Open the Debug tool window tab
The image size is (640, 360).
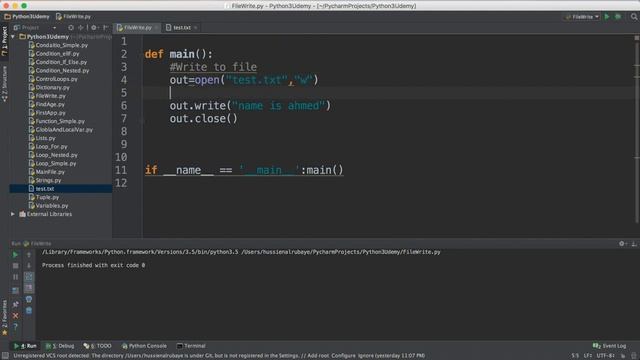(x=60, y=346)
